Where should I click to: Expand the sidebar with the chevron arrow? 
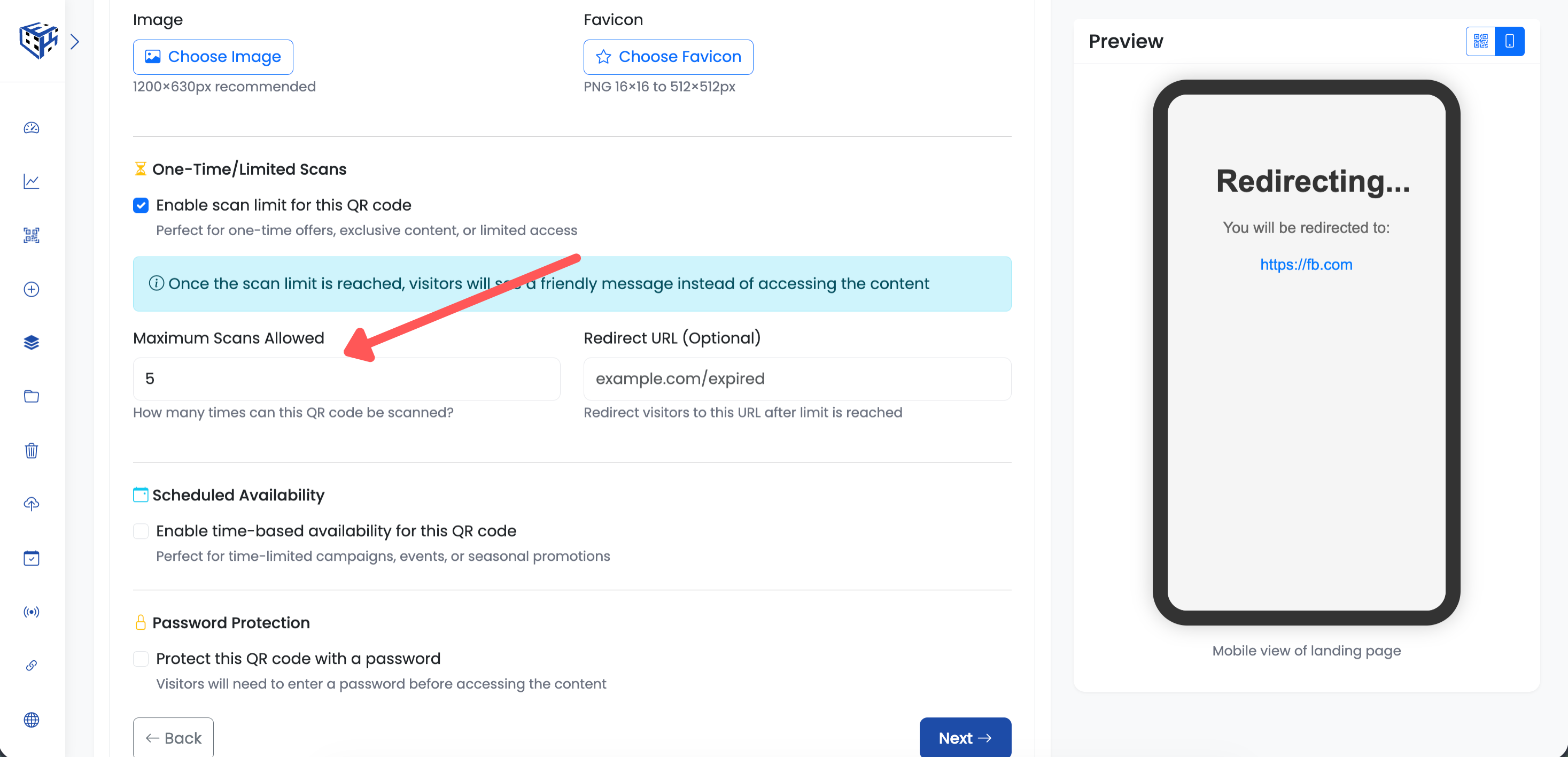pyautogui.click(x=75, y=41)
